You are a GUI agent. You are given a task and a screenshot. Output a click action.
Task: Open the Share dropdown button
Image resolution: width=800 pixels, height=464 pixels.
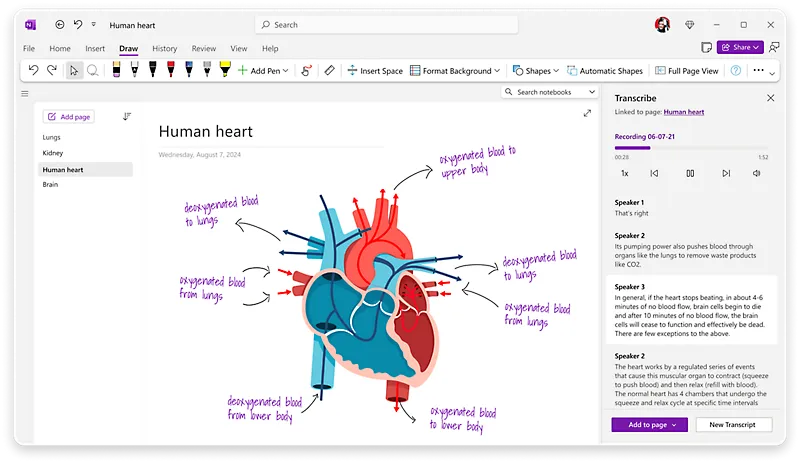[740, 47]
